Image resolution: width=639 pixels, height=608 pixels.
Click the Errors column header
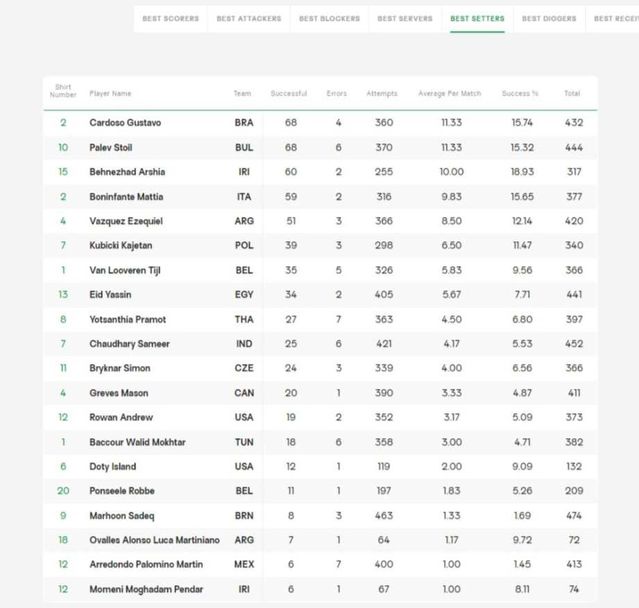click(337, 94)
